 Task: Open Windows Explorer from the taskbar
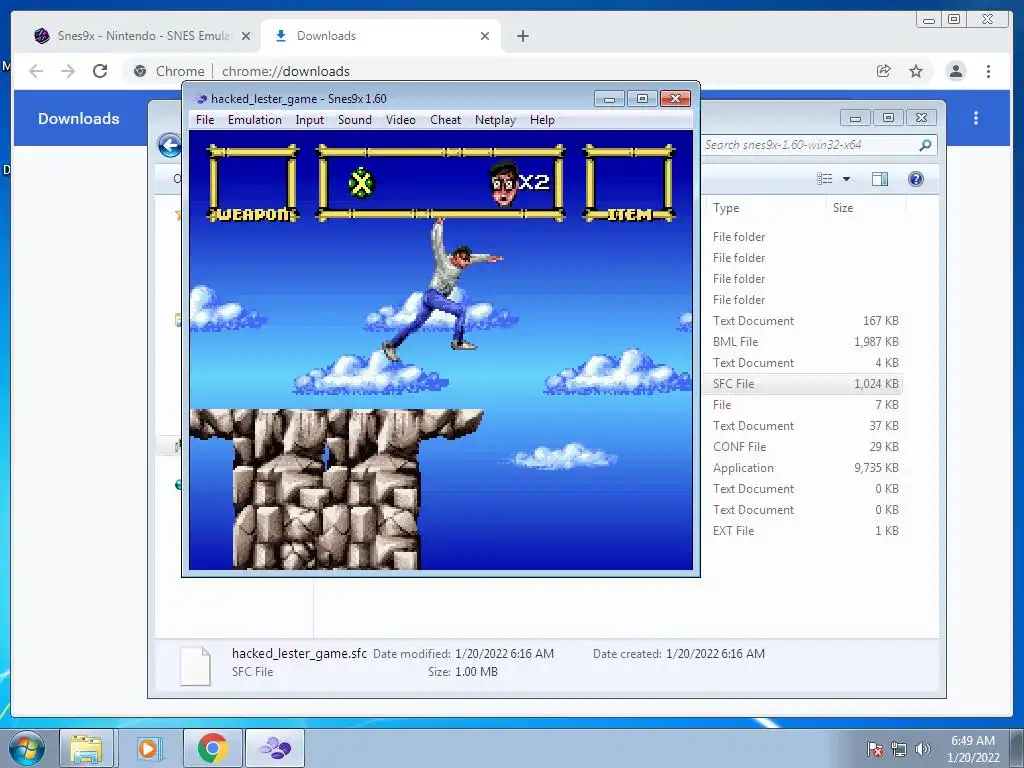(x=87, y=748)
